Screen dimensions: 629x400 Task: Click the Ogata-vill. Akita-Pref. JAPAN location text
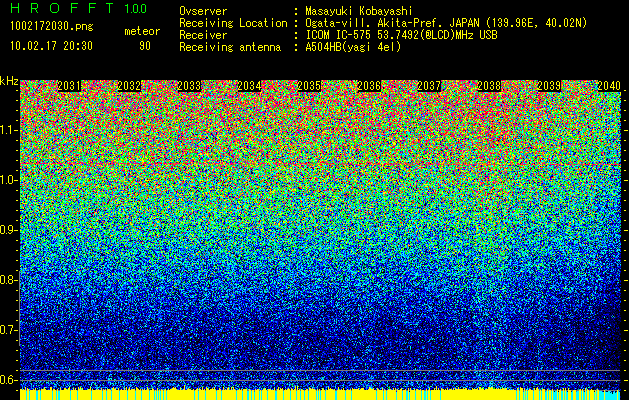446,23
